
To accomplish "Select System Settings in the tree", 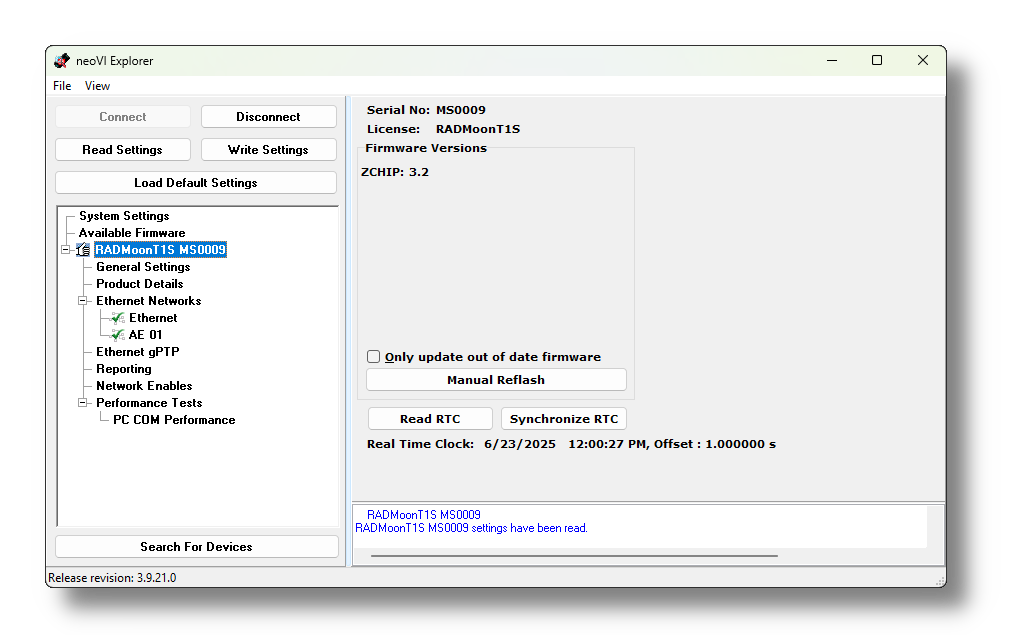I will click(x=124, y=216).
